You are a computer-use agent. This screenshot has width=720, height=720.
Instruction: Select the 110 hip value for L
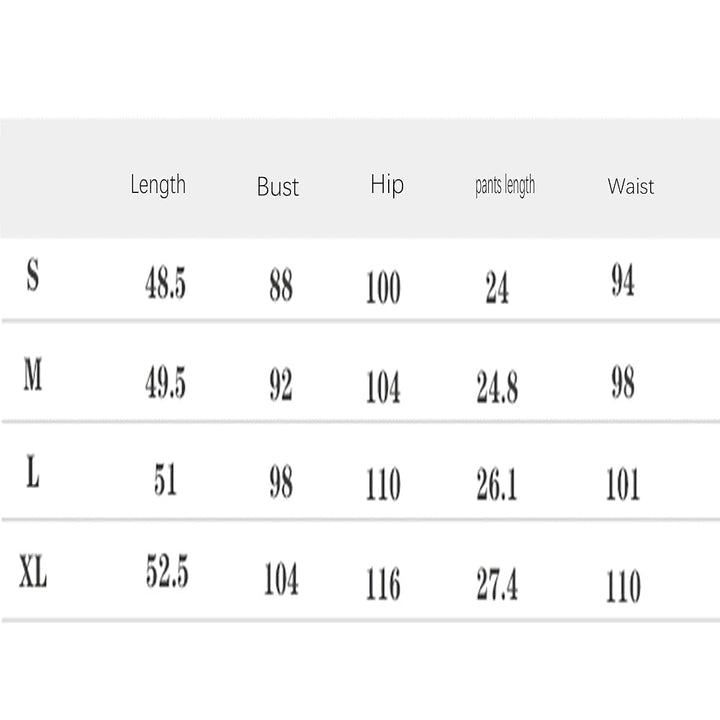pyautogui.click(x=383, y=485)
